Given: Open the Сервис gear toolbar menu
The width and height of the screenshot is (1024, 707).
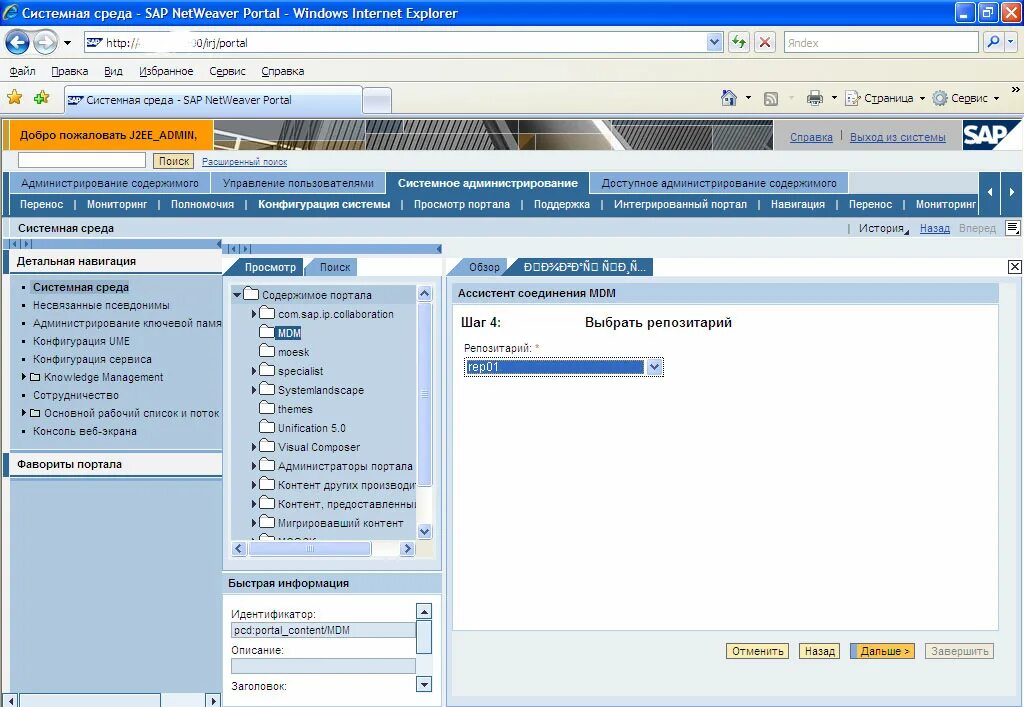Looking at the screenshot, I should 966,99.
